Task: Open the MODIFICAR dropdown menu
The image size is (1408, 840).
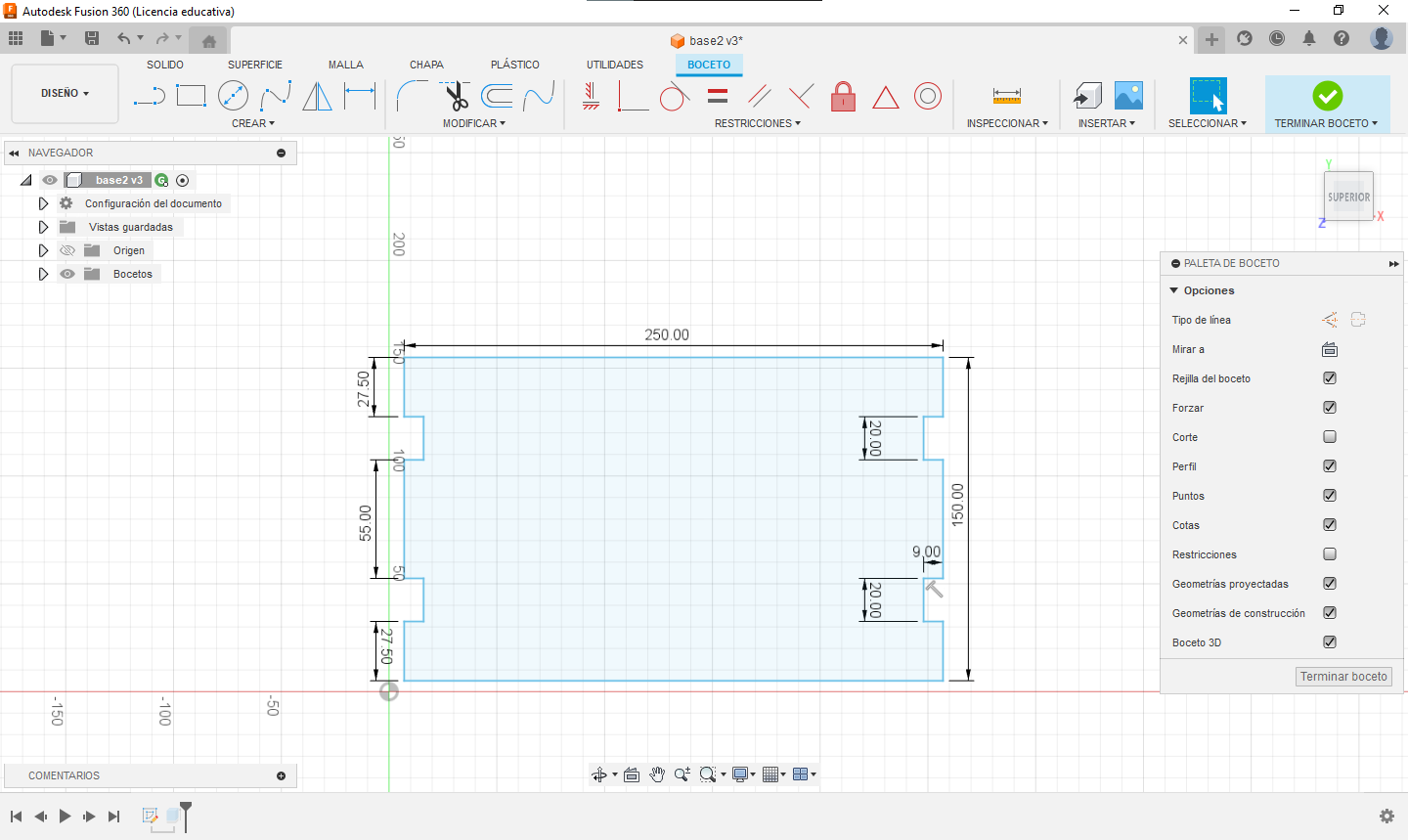Action: coord(474,123)
